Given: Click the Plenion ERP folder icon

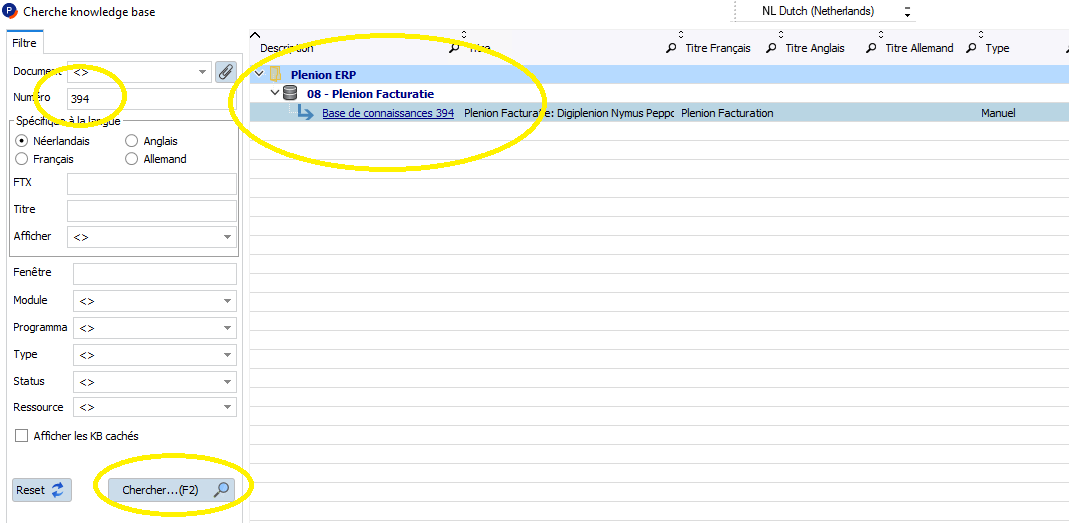Looking at the screenshot, I should [275, 74].
